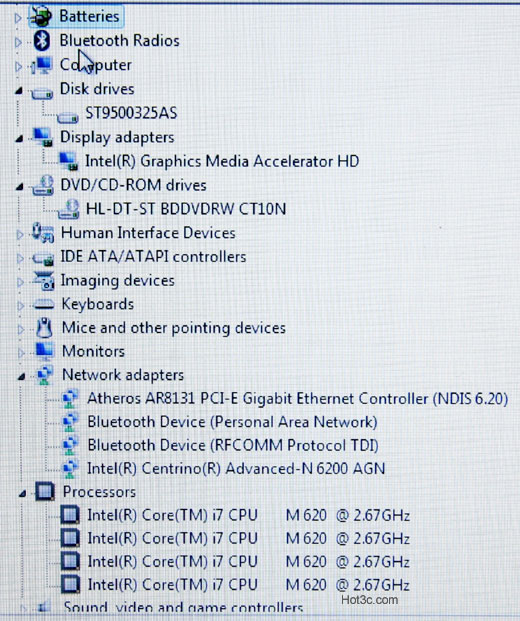
Task: Expand the IDE ATA/ATAPI controllers node
Action: point(20,258)
